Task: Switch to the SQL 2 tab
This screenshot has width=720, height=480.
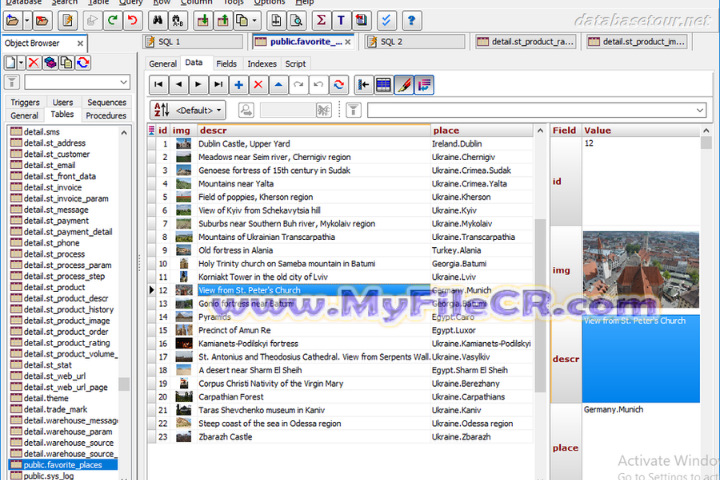Action: (x=415, y=42)
